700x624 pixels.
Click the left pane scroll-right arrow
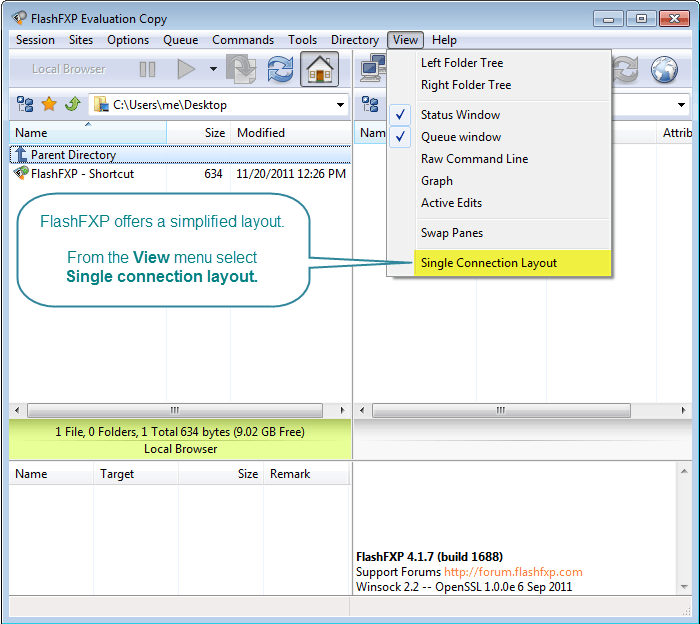point(342,410)
